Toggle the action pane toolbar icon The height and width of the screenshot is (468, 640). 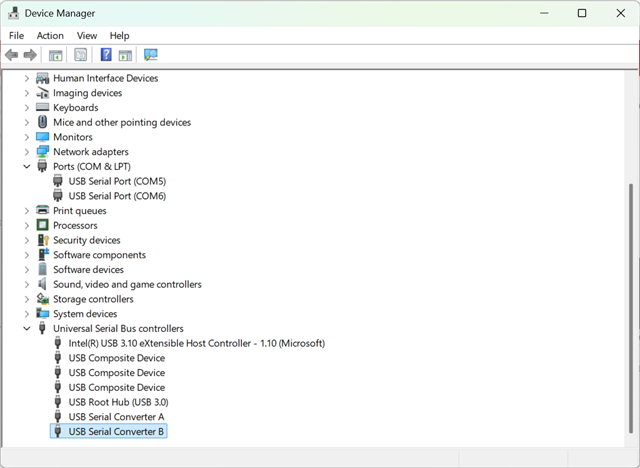click(125, 55)
